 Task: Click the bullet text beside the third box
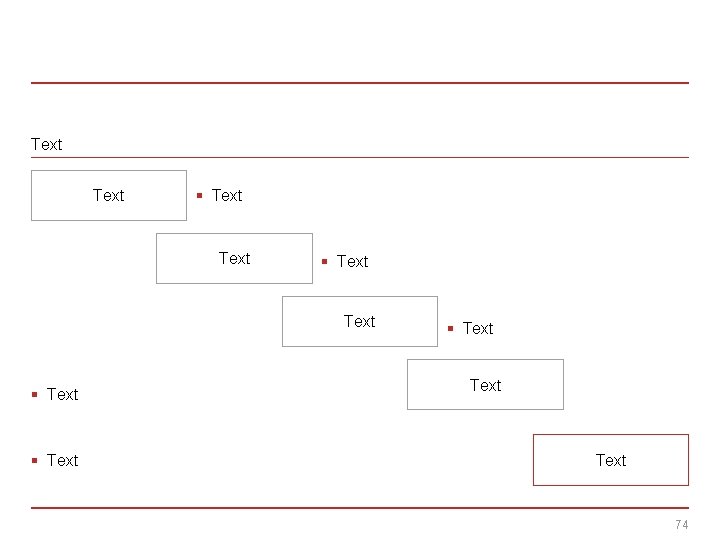pyautogui.click(x=478, y=329)
